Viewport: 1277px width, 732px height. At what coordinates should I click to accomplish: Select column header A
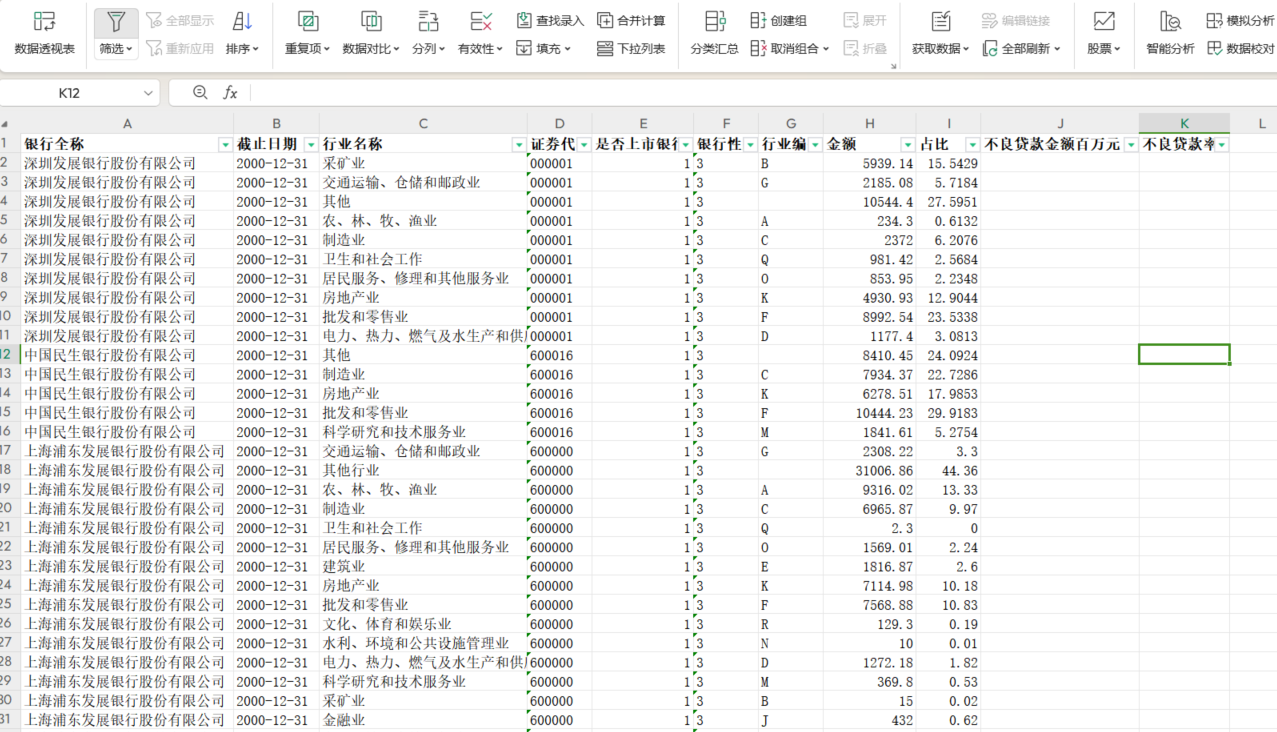127,124
